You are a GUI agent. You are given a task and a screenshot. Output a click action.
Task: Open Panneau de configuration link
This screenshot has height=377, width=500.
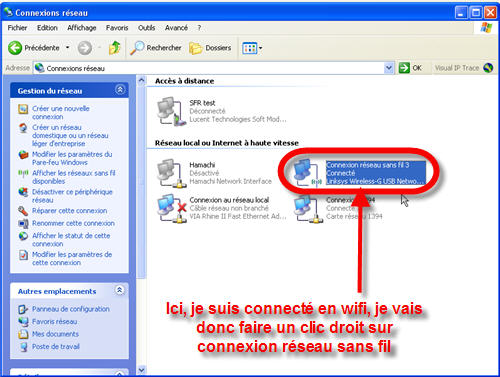(x=71, y=309)
